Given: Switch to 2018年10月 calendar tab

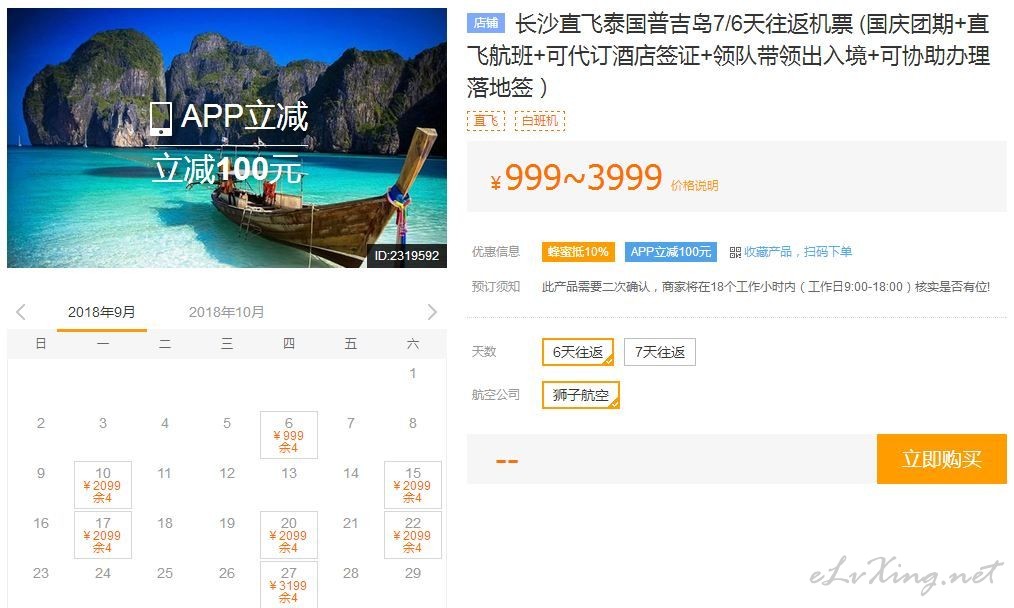Looking at the screenshot, I should coord(226,312).
